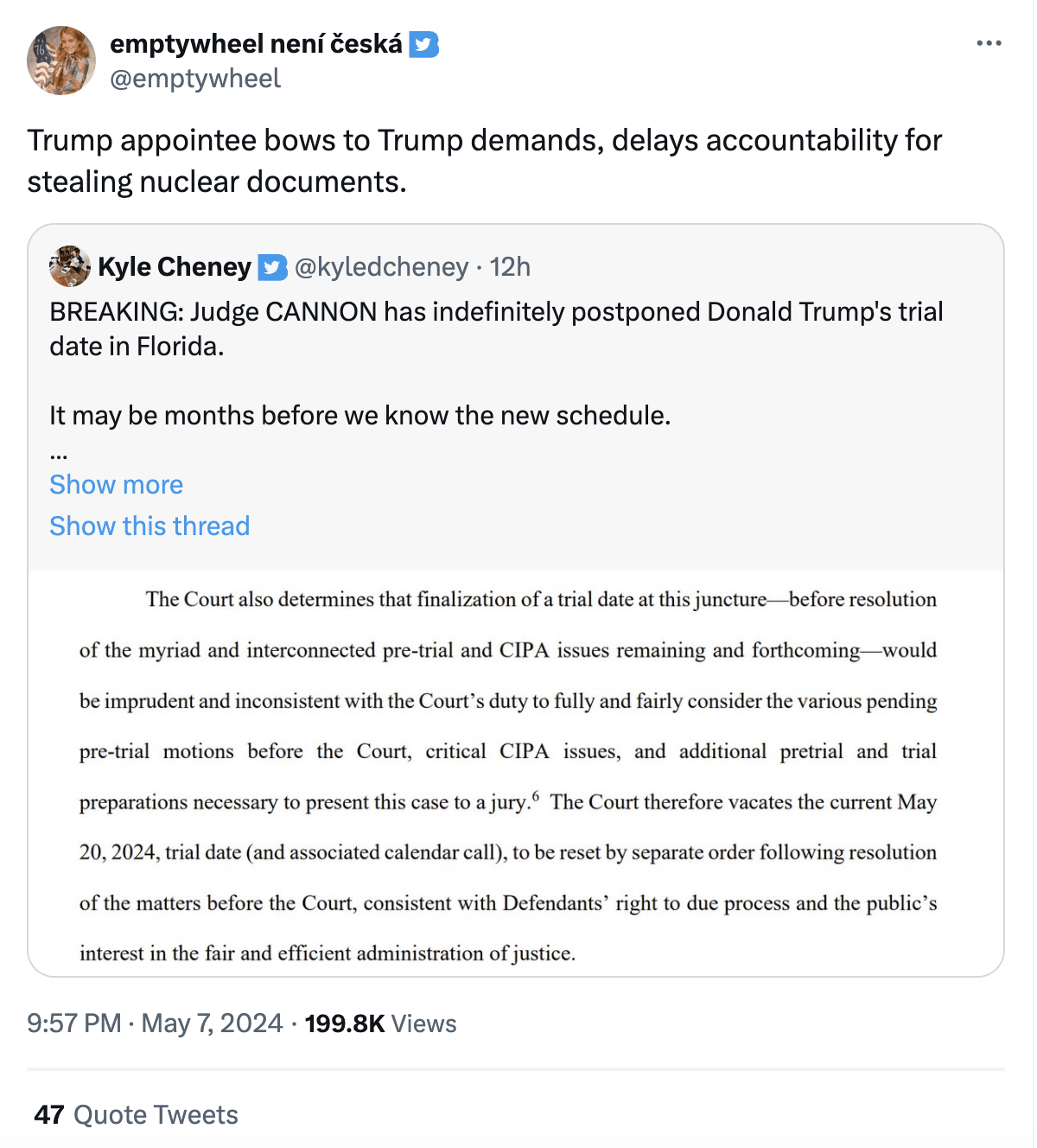Open the 47 Quote Tweets list

136,1114
